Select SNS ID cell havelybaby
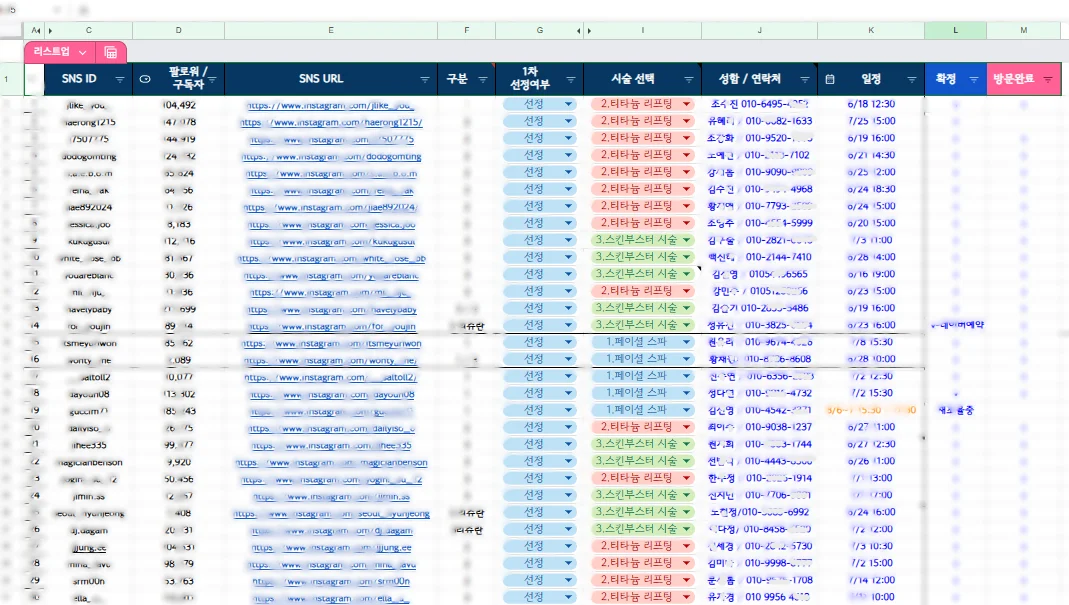Viewport: 1069px width, 605px height. [89, 309]
